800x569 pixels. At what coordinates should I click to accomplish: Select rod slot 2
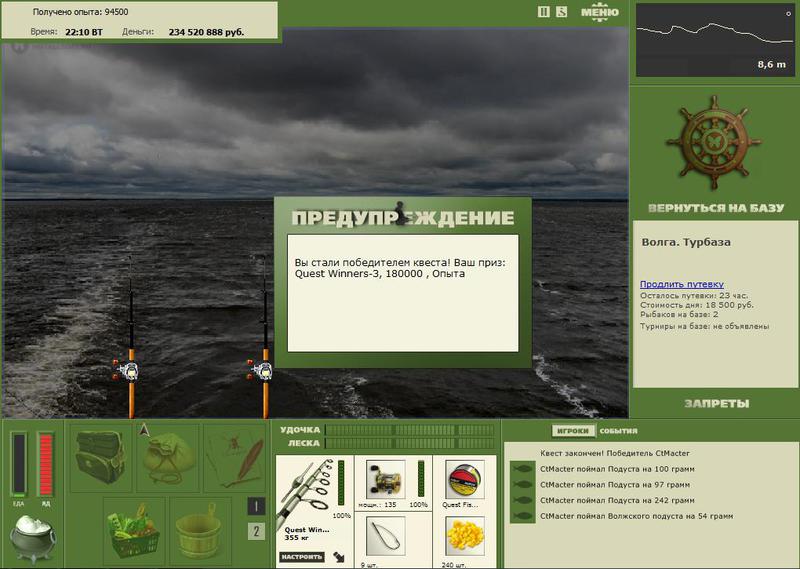pyautogui.click(x=256, y=532)
